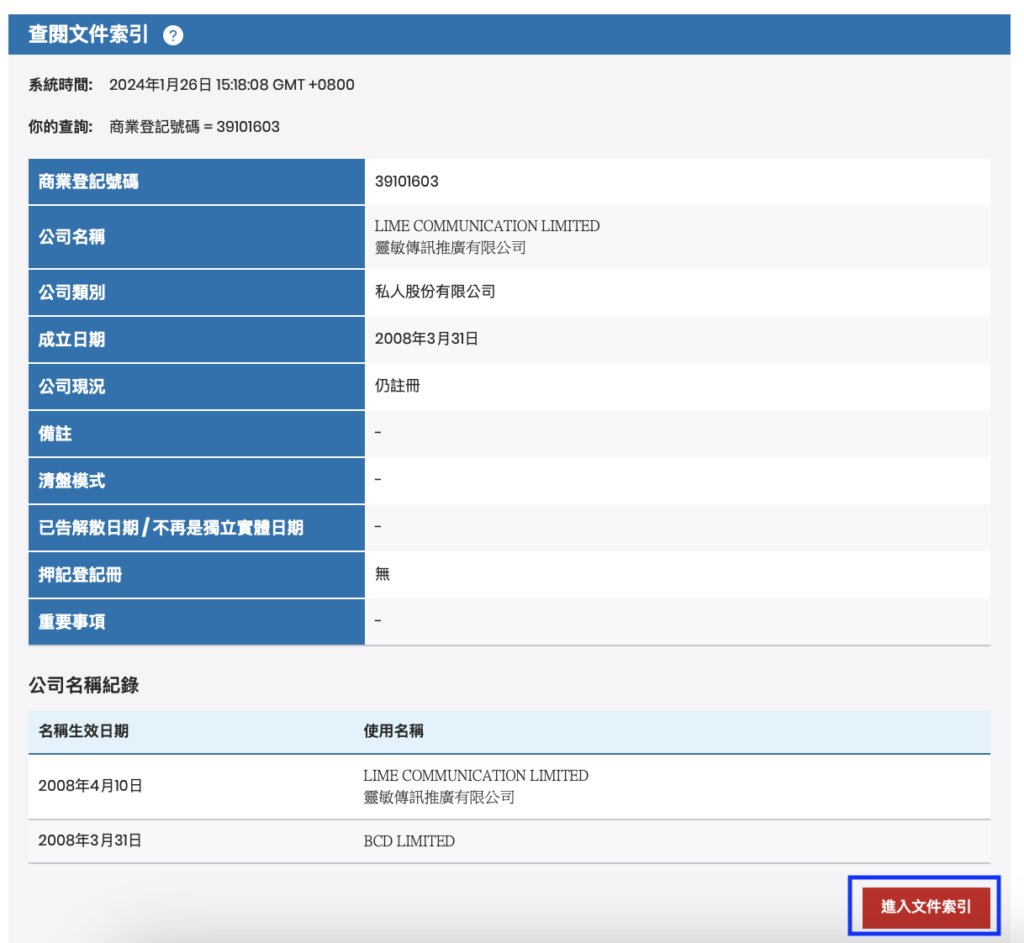Click the 名稱生效日期 column header

[x=83, y=731]
